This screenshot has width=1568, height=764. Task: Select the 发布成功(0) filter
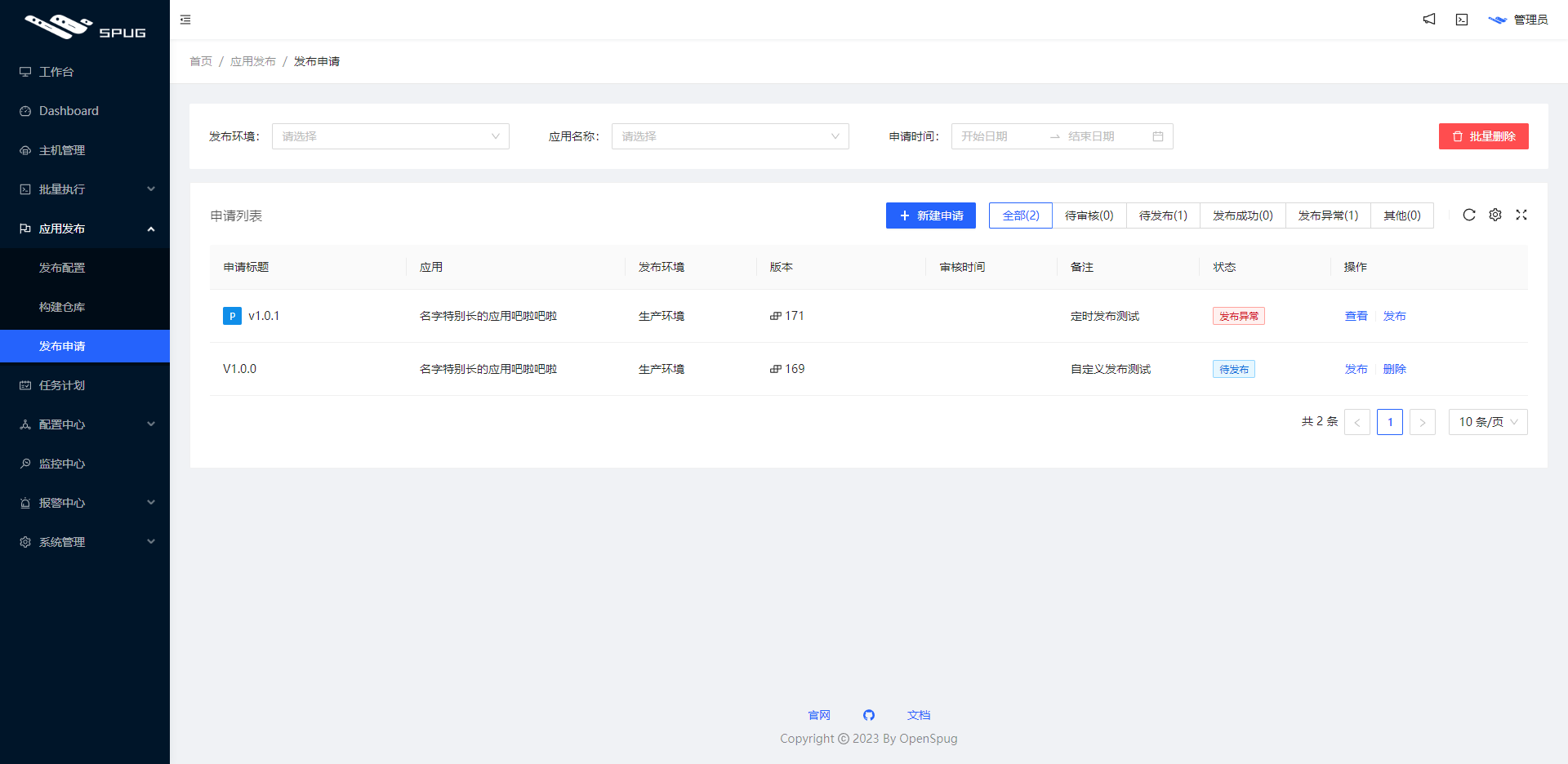click(1243, 215)
